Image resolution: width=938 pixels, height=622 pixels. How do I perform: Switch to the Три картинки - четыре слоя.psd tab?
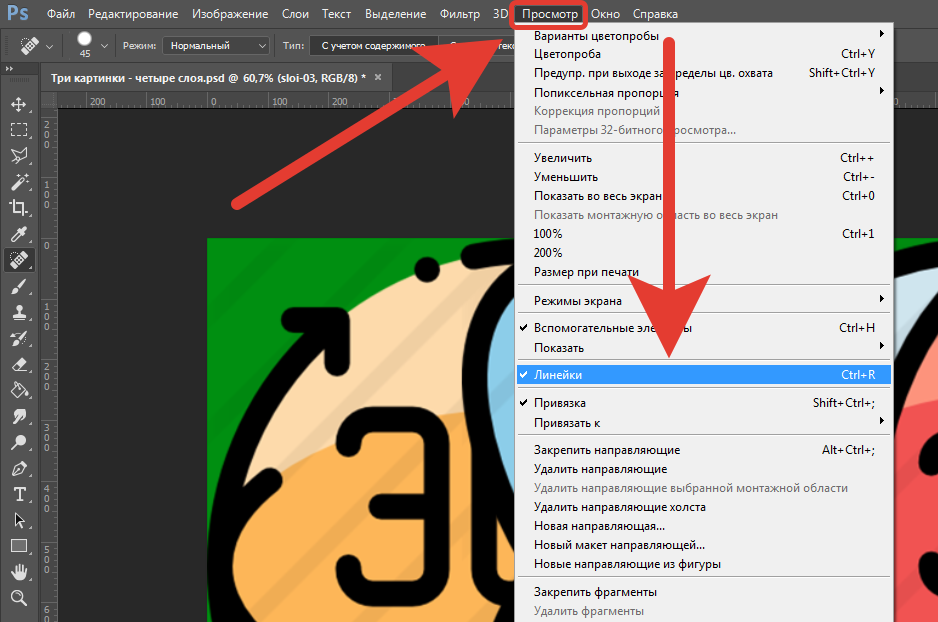coord(208,78)
